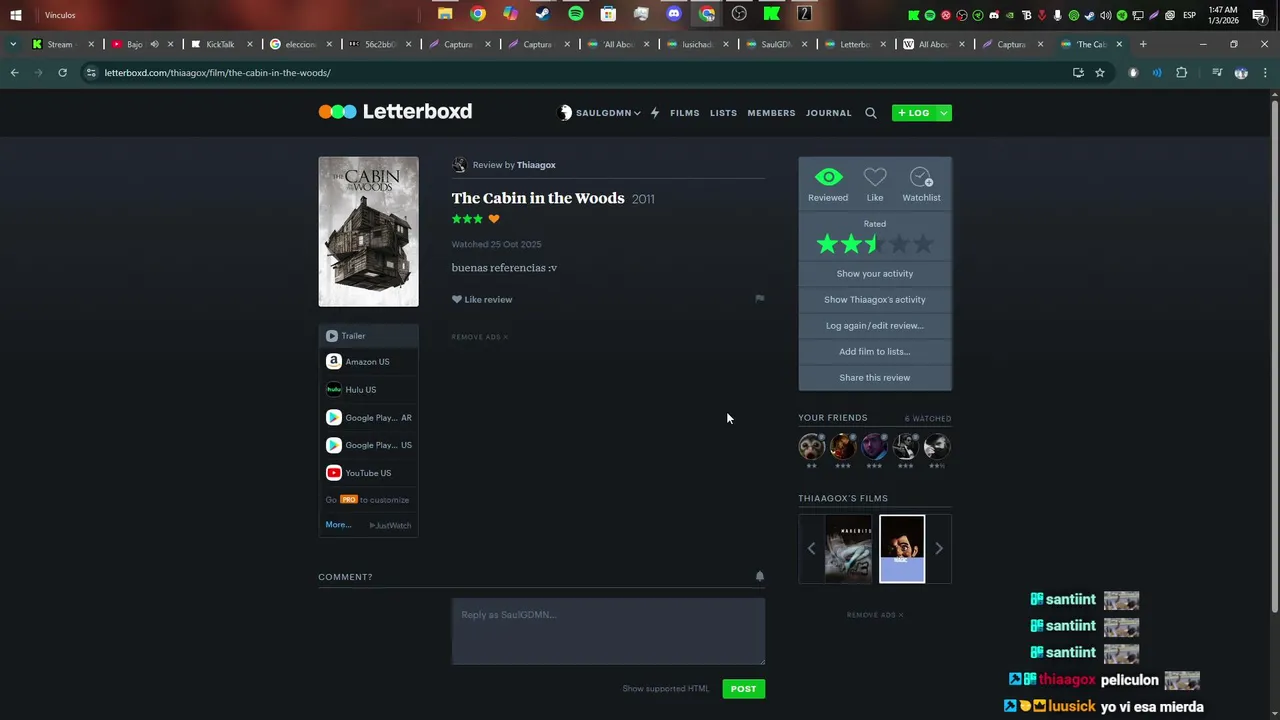
Task: Click Thiaagox's small avatar beside Review by
Action: click(x=459, y=165)
